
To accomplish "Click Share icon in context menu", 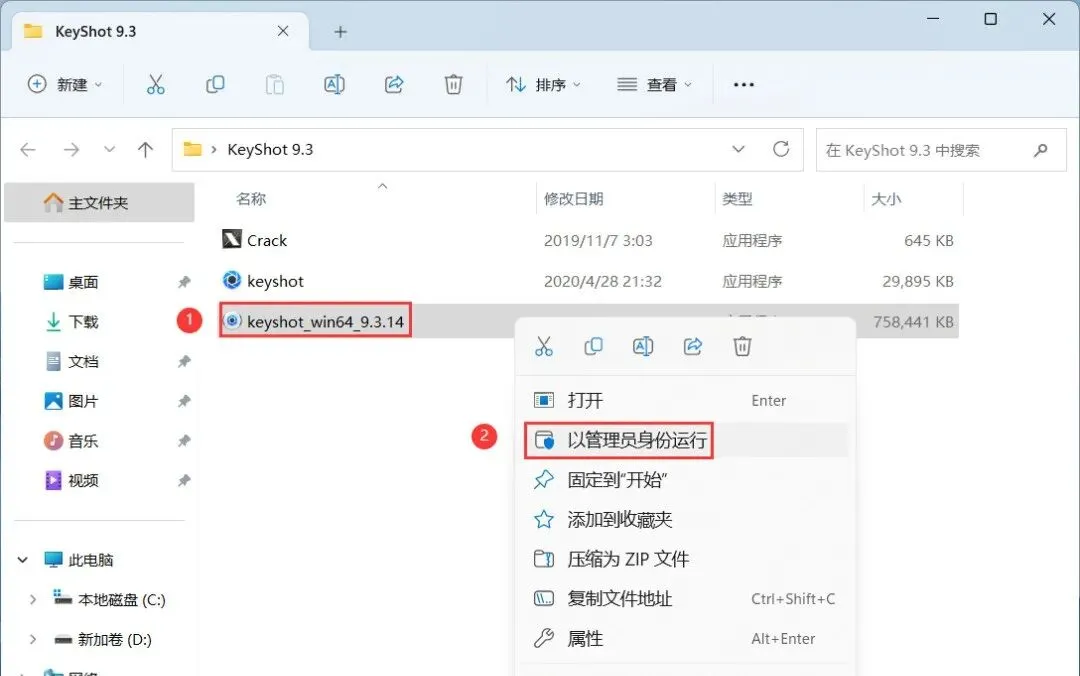I will pyautogui.click(x=692, y=346).
